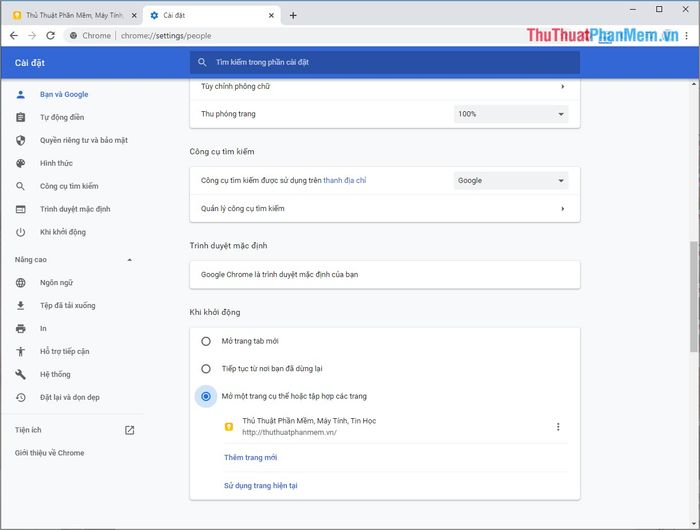Click the privacy shield icon in sidebar

point(21,140)
